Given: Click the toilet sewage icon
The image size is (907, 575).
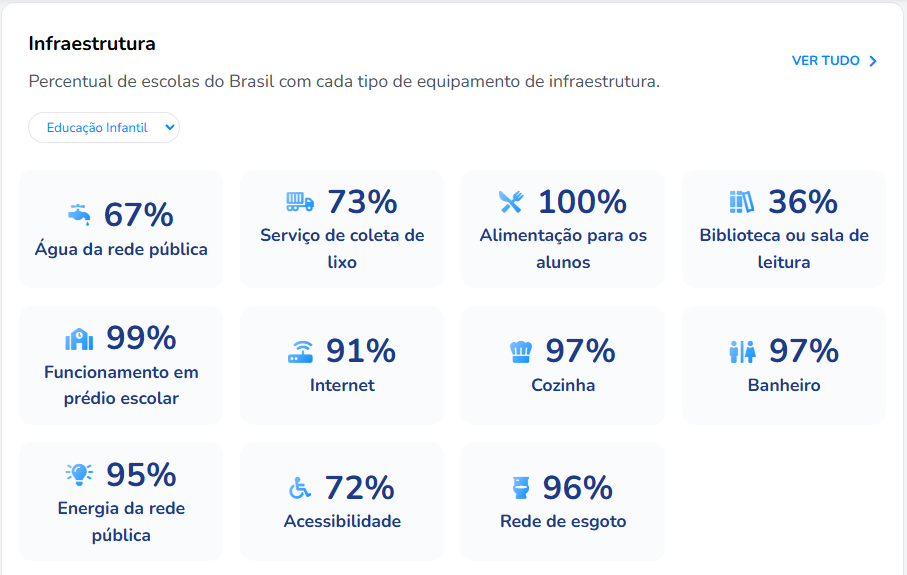Looking at the screenshot, I should [x=520, y=488].
